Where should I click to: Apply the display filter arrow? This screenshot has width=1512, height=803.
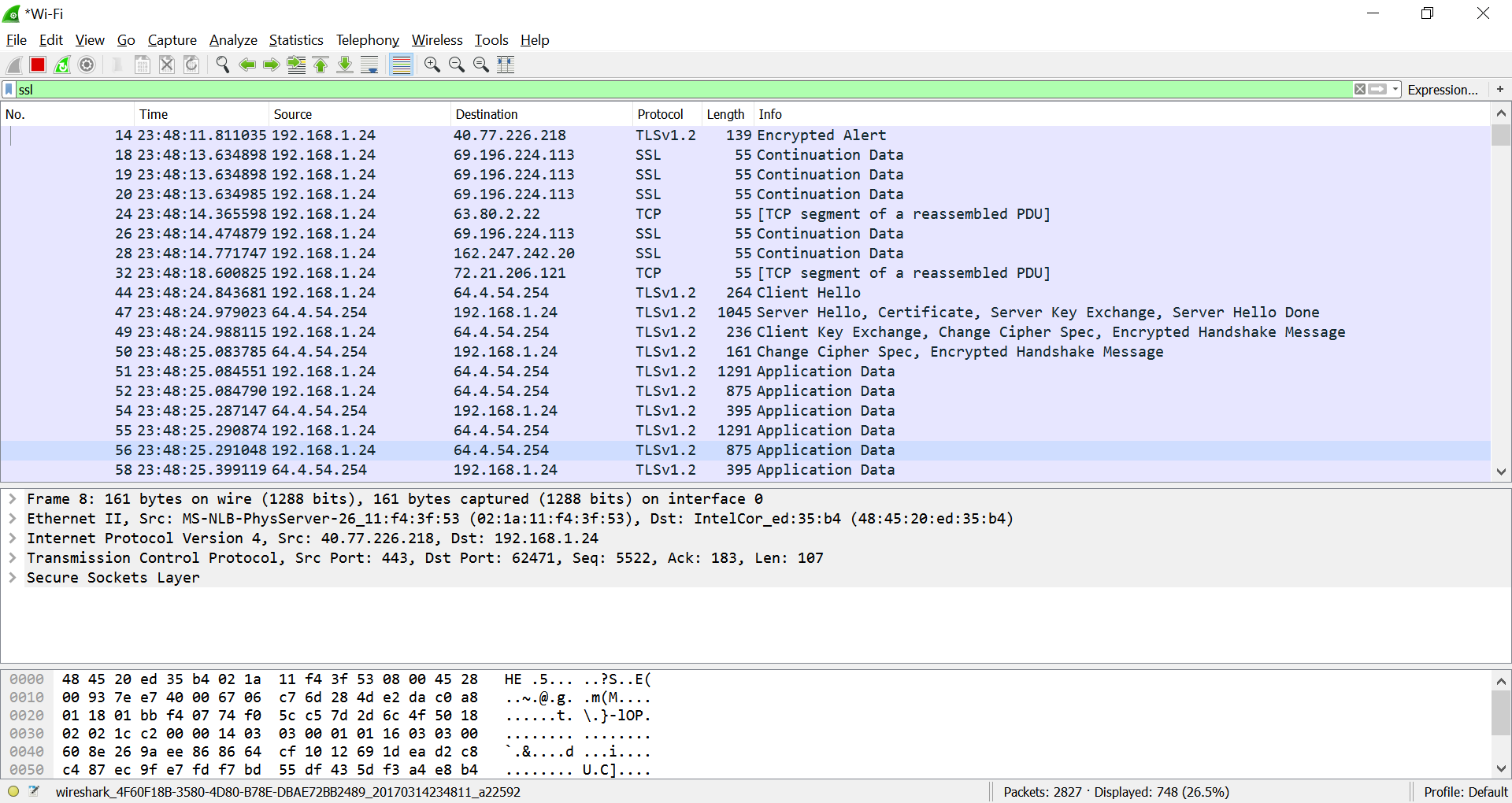pyautogui.click(x=1377, y=90)
